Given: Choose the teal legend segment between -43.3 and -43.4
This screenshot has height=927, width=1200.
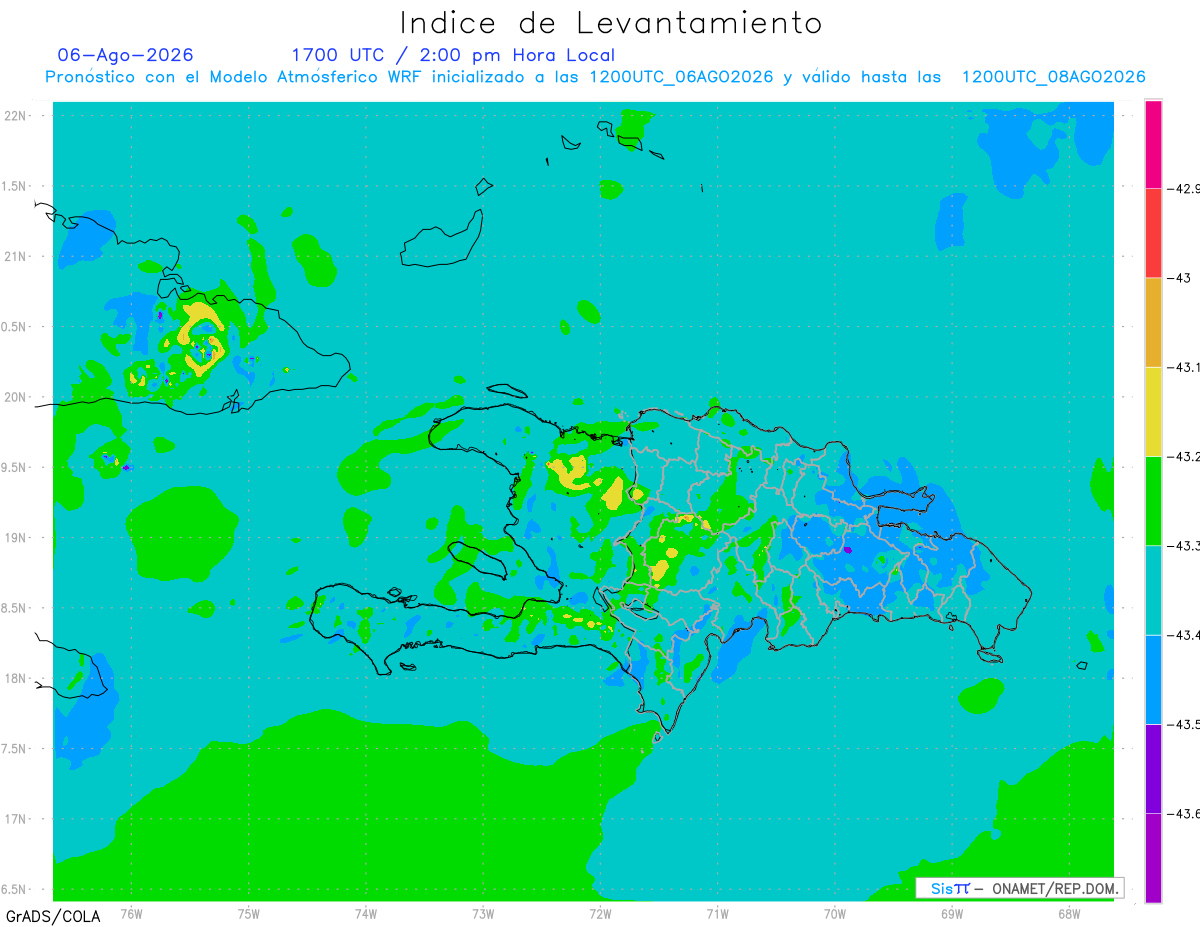Looking at the screenshot, I should (1153, 590).
